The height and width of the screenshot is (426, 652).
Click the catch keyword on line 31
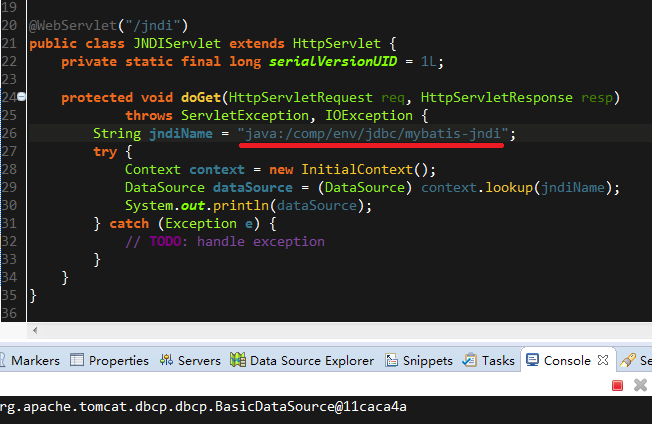(x=129, y=224)
